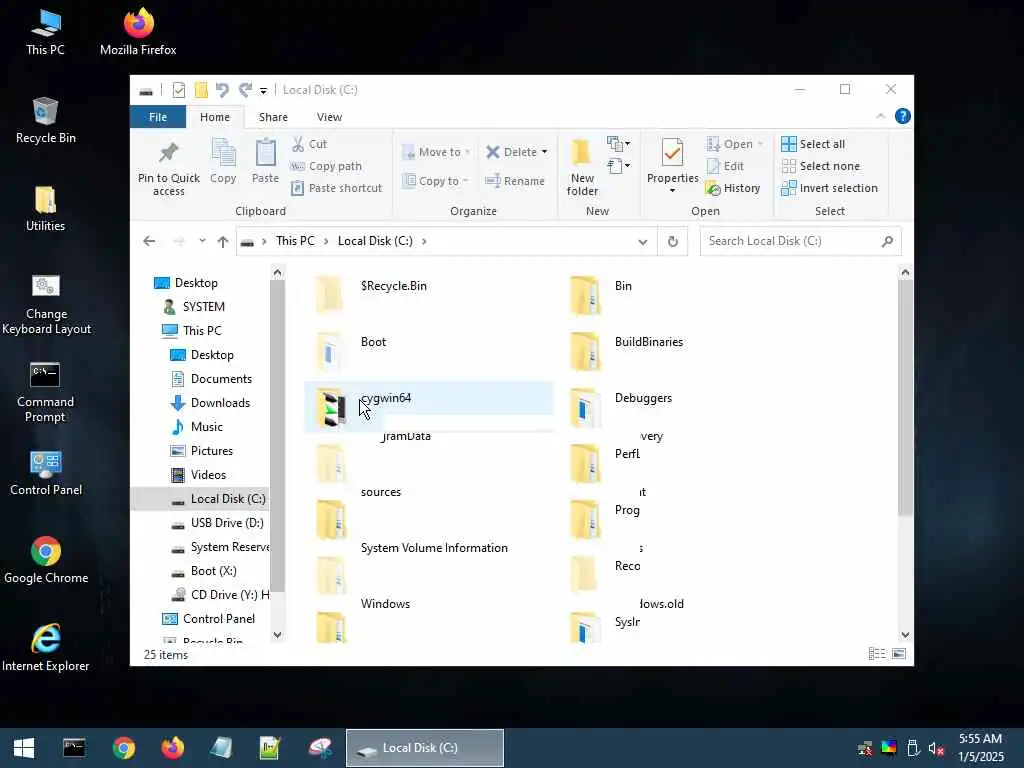This screenshot has width=1024, height=768.
Task: Collapse the ribbon with chevron
Action: point(880,116)
